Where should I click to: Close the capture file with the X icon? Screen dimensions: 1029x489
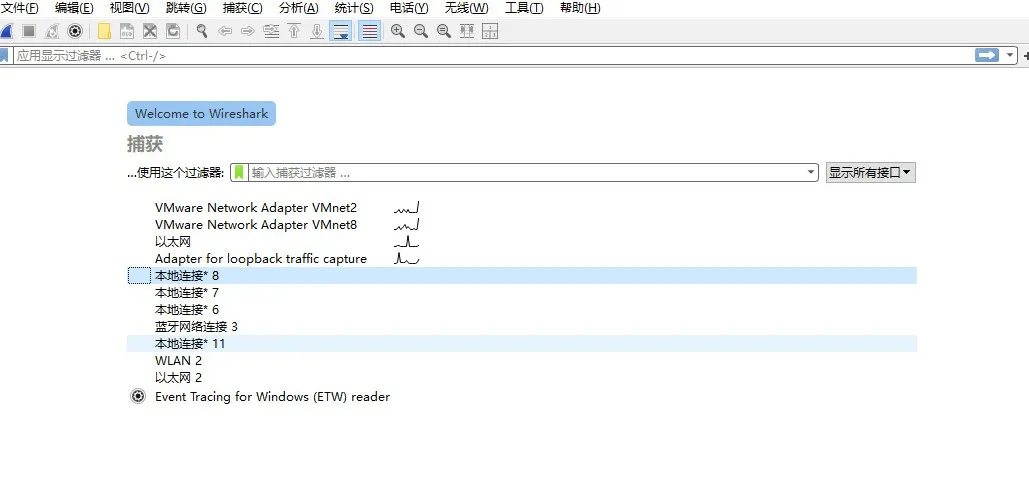(x=150, y=31)
